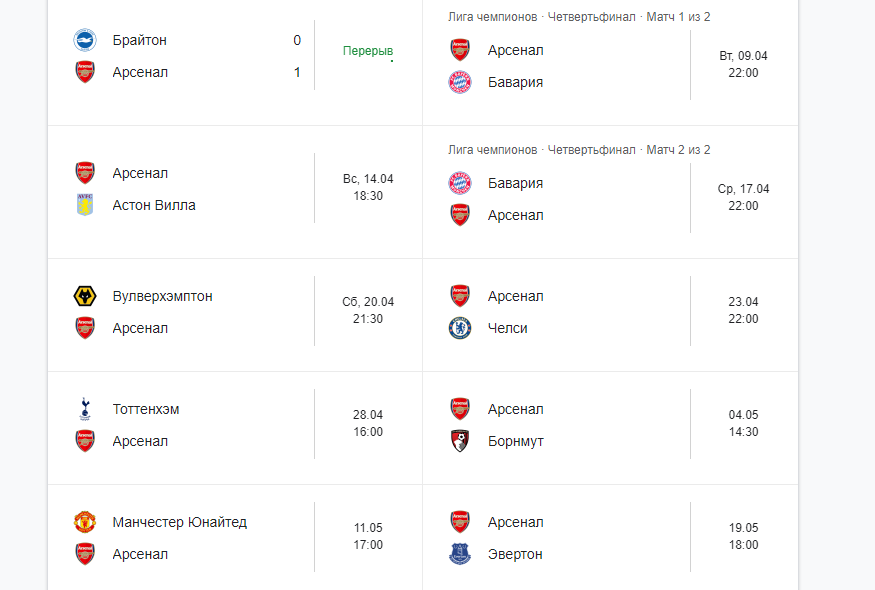The image size is (875, 590).
Task: Open the live match status Перерыв
Action: click(x=368, y=51)
